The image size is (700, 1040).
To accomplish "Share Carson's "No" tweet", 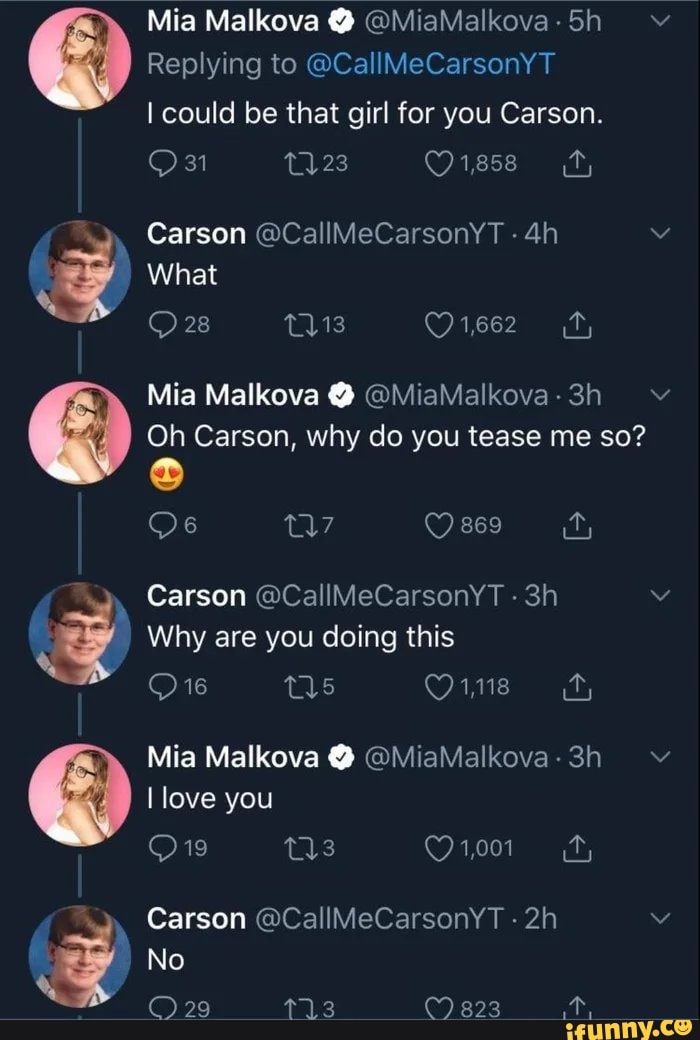I will (576, 1008).
